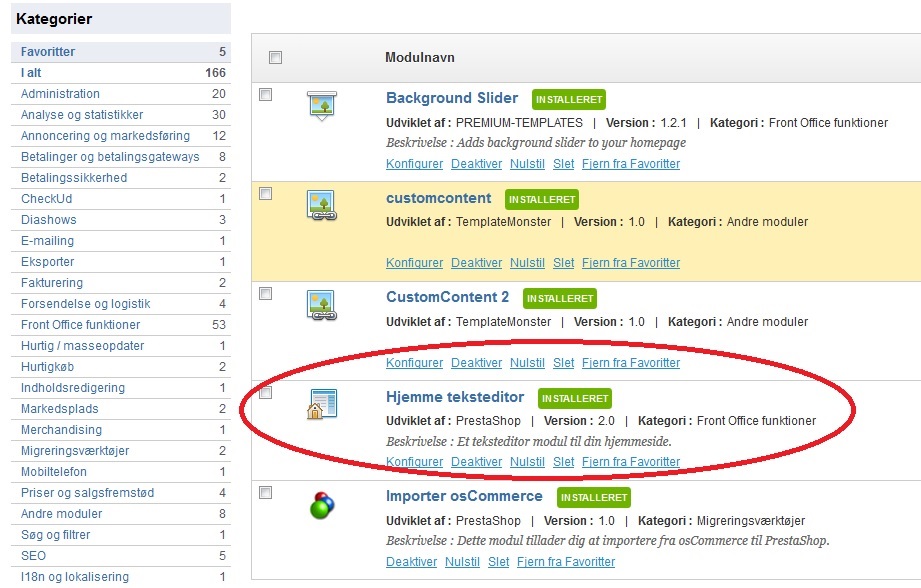The image size is (921, 588).
Task: Click Slet for Hjemme teksteditor
Action: pos(563,462)
